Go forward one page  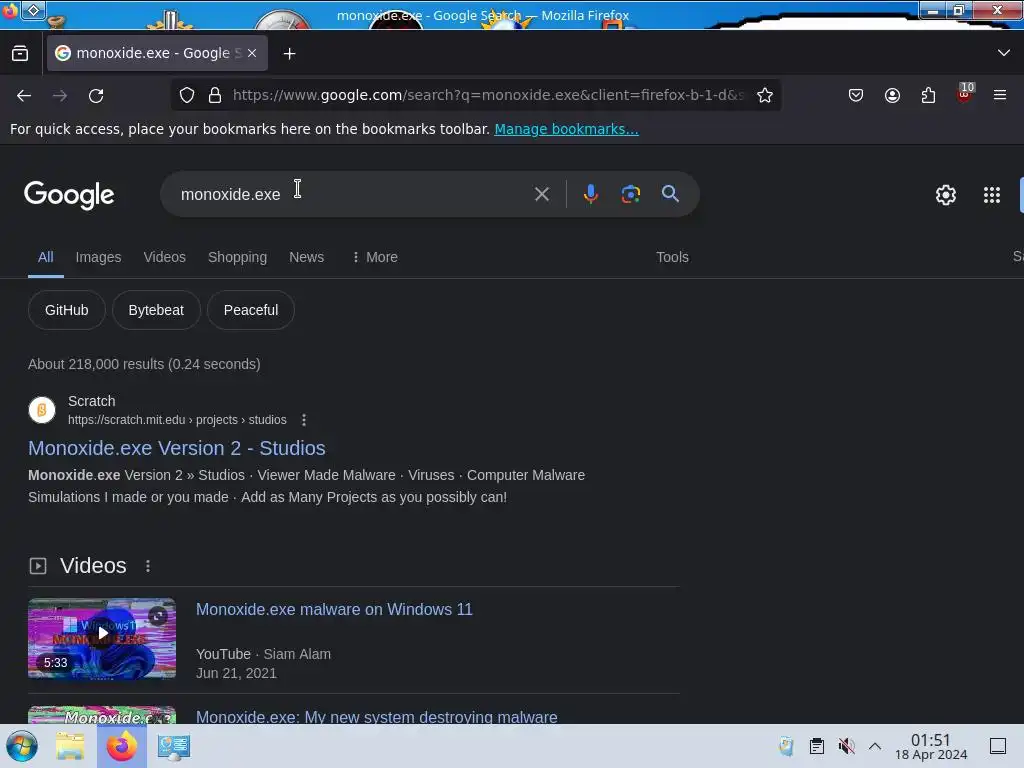pyautogui.click(x=60, y=95)
